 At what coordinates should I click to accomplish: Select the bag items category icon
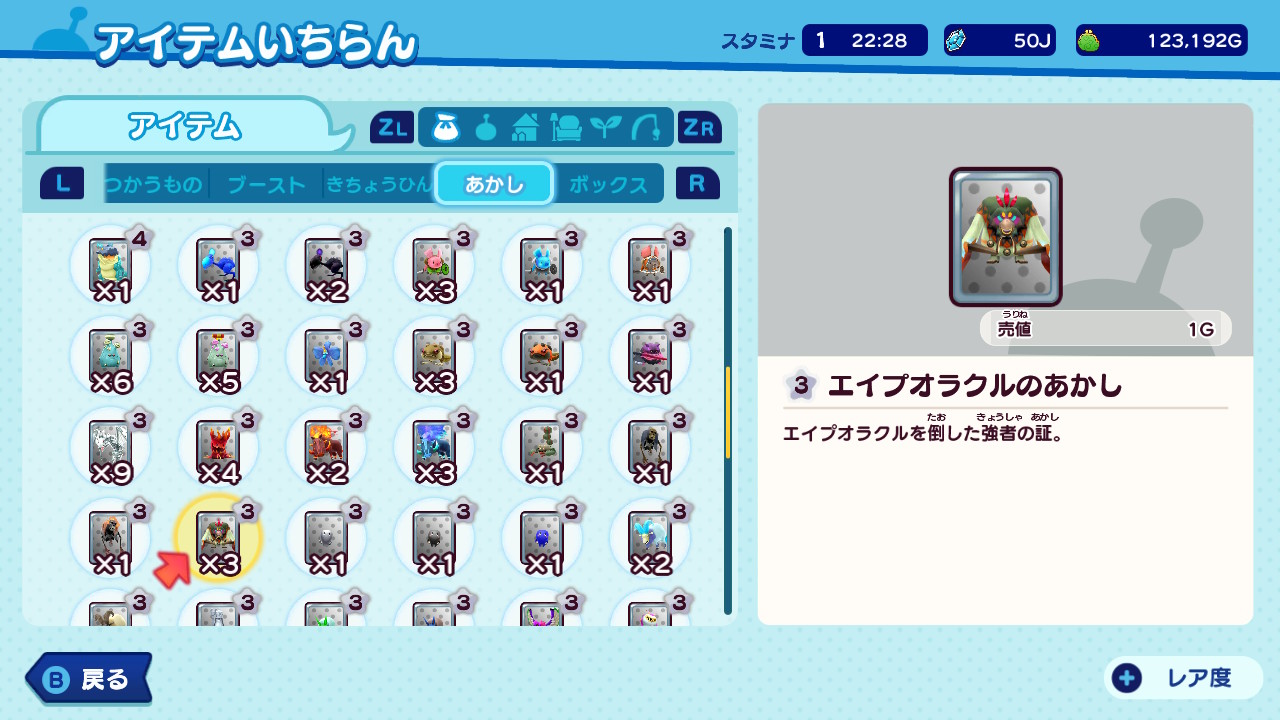click(445, 128)
